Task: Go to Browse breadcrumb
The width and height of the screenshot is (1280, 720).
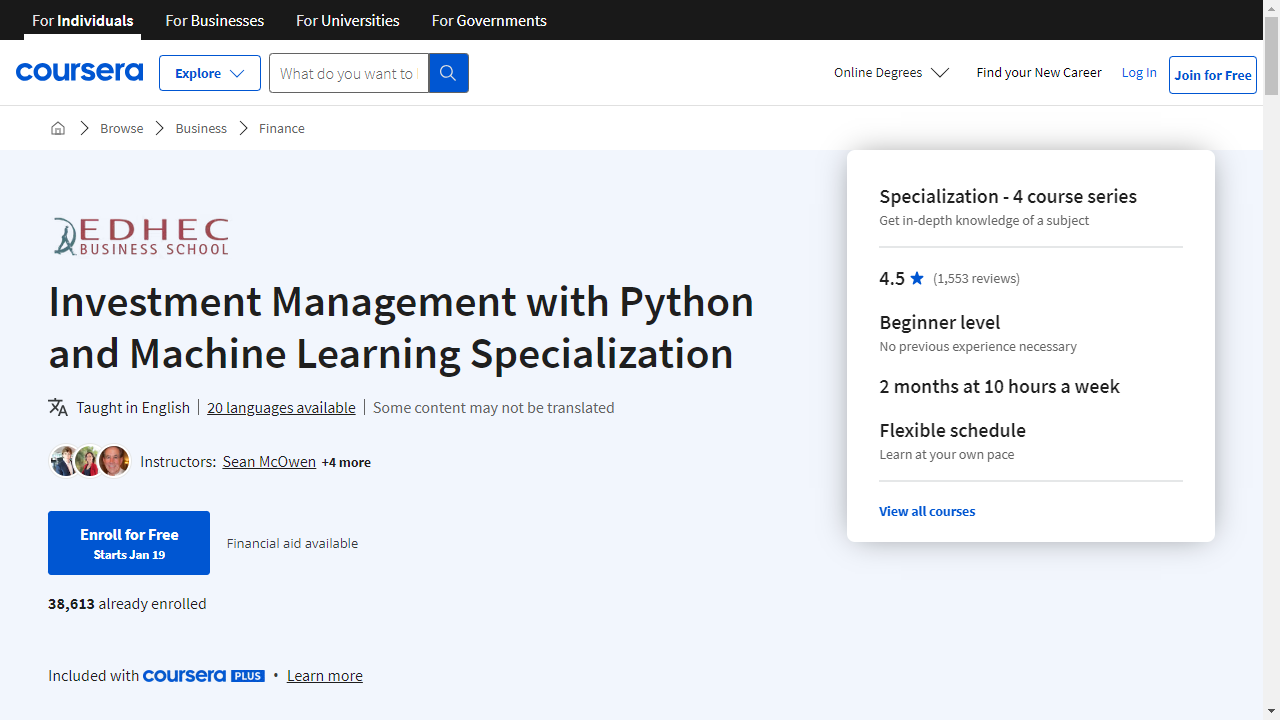Action: click(122, 128)
